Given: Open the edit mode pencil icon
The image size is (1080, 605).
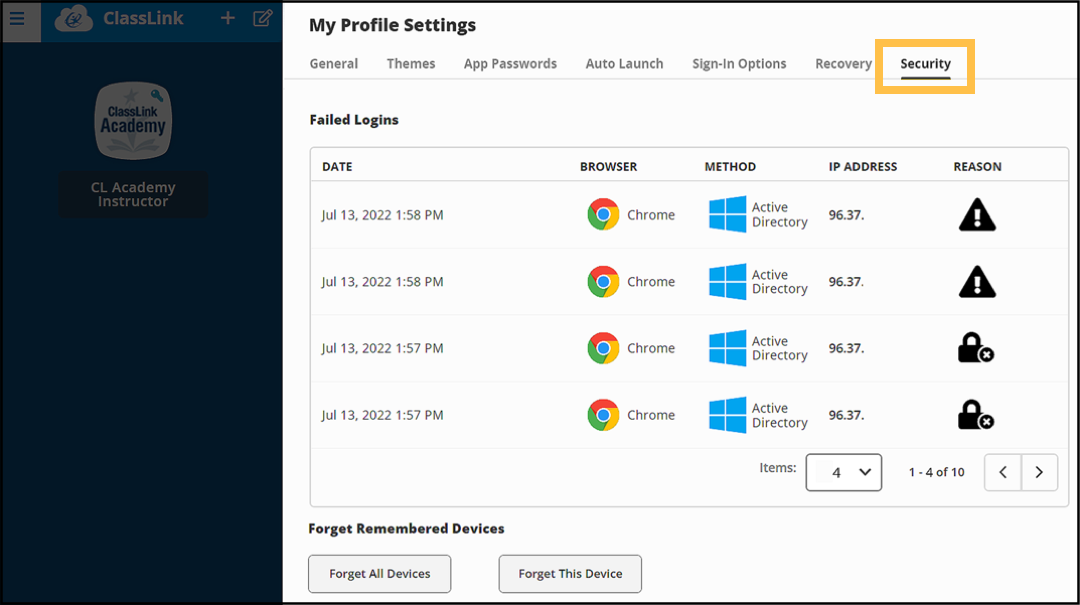Looking at the screenshot, I should (x=262, y=17).
